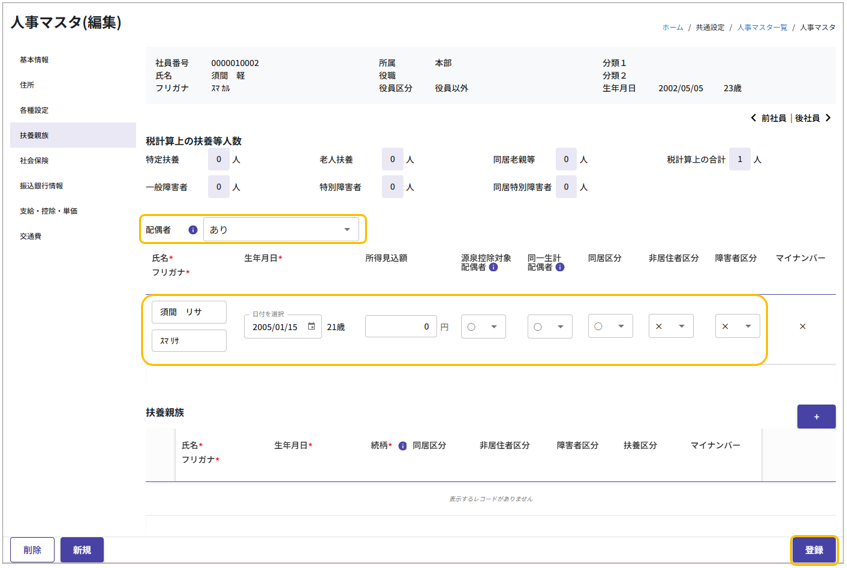The height and width of the screenshot is (568, 847).
Task: Go to previous employee with left chevron
Action: [754, 118]
